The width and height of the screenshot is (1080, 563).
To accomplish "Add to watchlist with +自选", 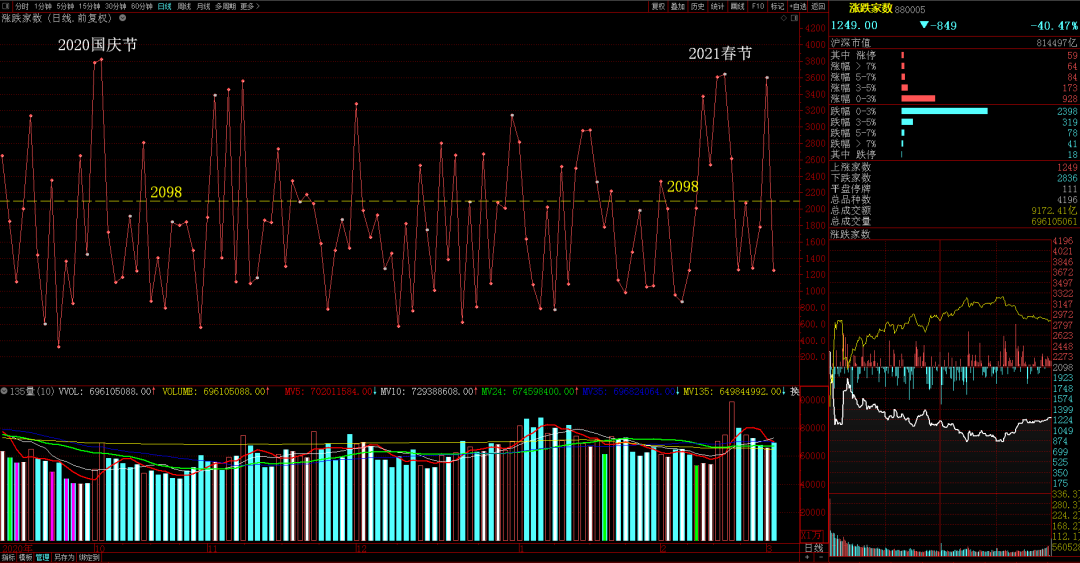I will point(798,6).
